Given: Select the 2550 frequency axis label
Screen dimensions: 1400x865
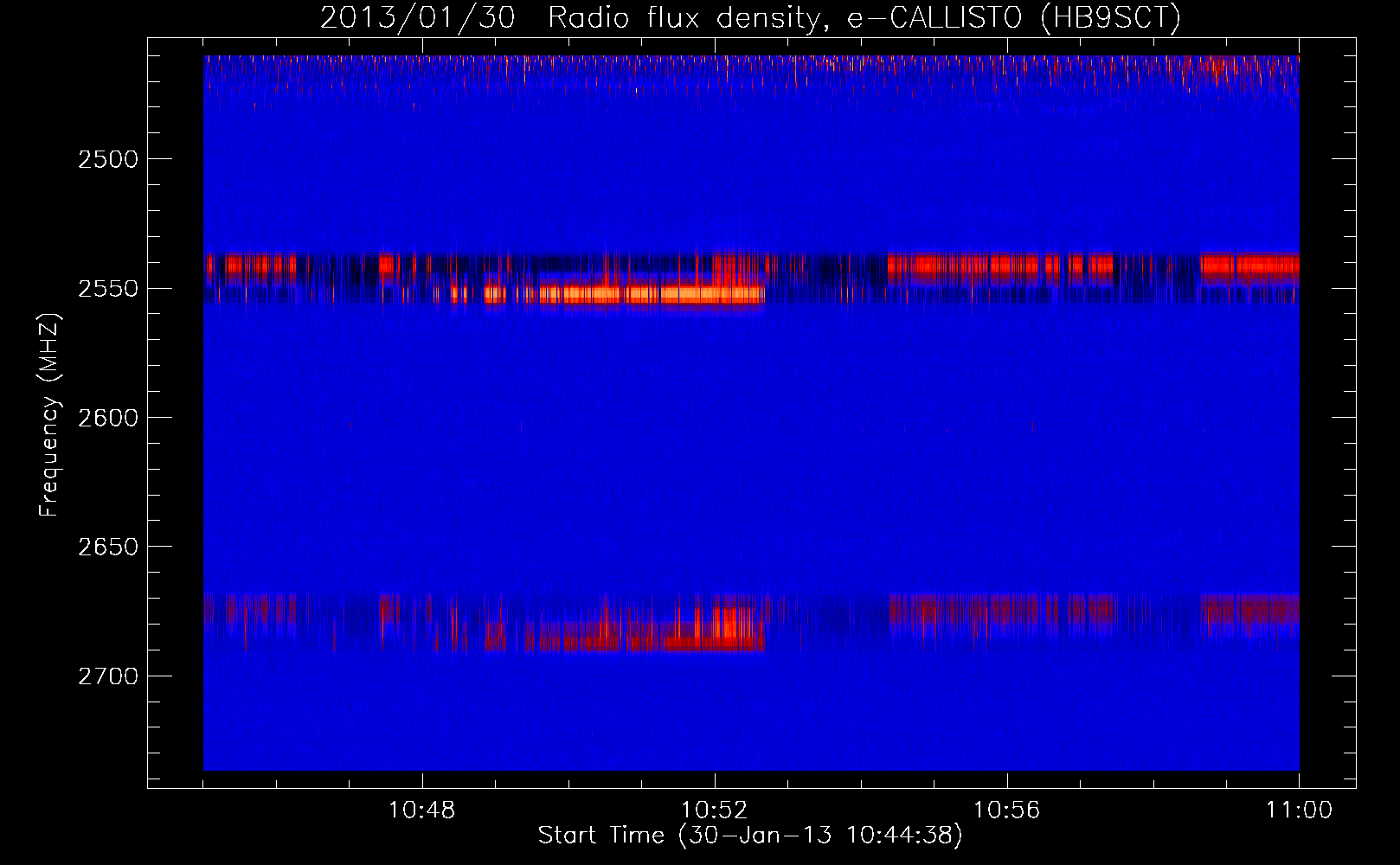Looking at the screenshot, I should (107, 289).
